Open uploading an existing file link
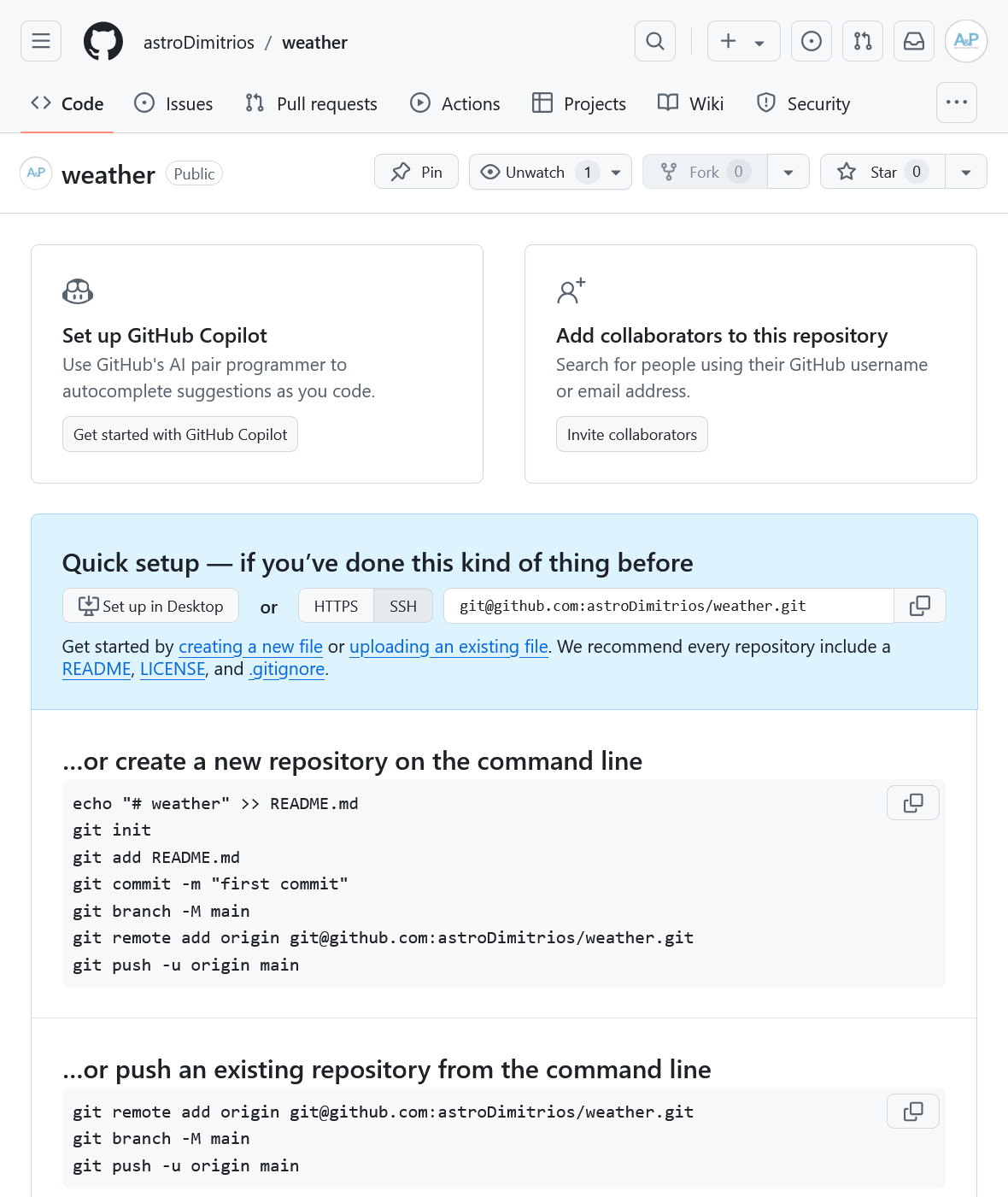1008x1197 pixels. coord(448,647)
